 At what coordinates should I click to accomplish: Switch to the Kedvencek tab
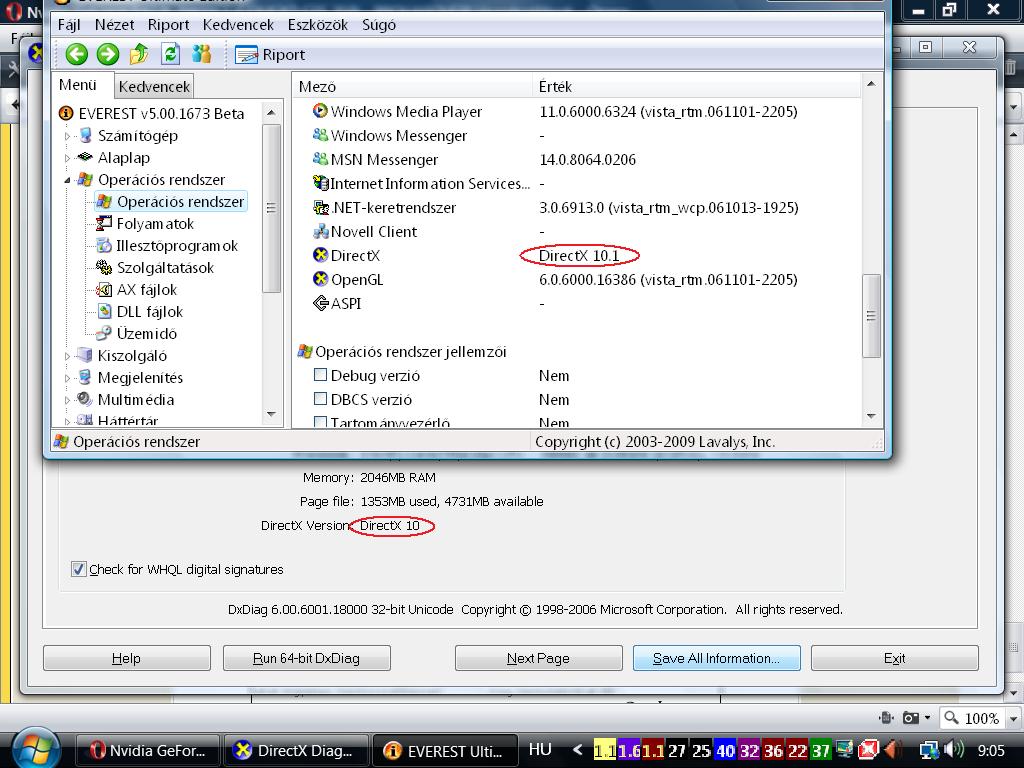click(154, 86)
